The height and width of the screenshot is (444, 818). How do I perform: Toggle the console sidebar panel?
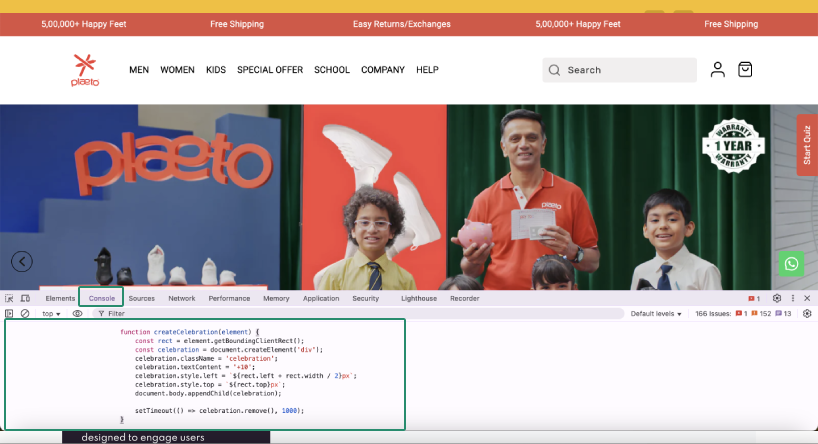point(10,314)
